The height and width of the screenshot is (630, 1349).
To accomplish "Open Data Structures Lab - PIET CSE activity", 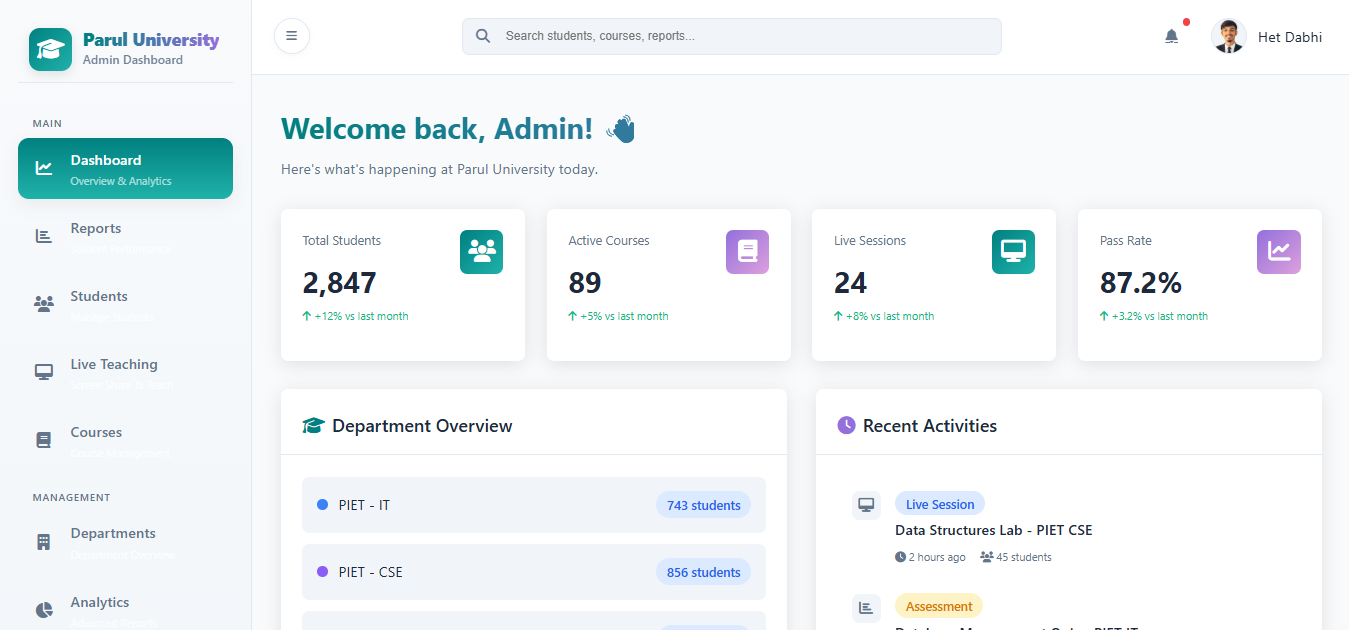I will (x=993, y=530).
